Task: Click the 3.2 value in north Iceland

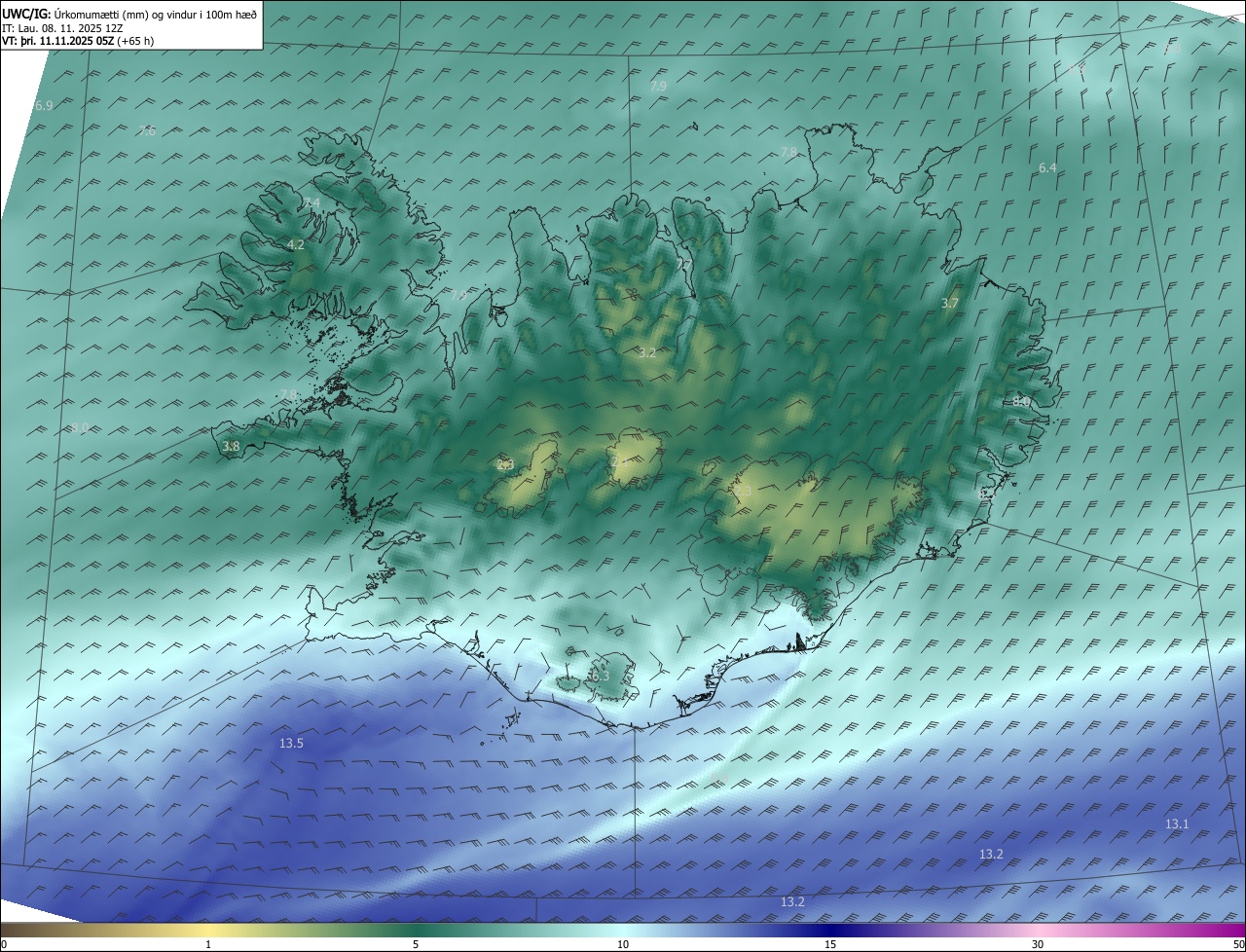Action: pyautogui.click(x=647, y=353)
